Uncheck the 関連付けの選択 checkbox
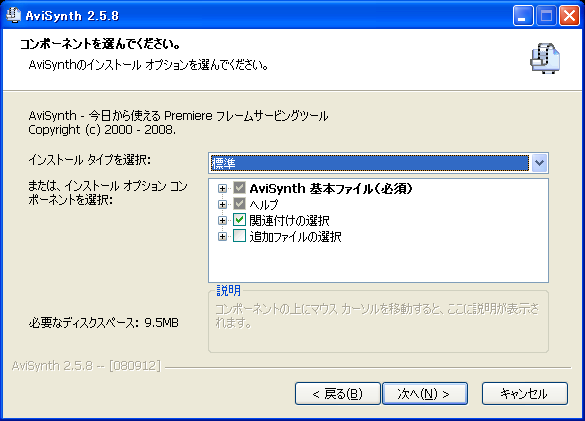The image size is (585, 421). click(x=239, y=220)
